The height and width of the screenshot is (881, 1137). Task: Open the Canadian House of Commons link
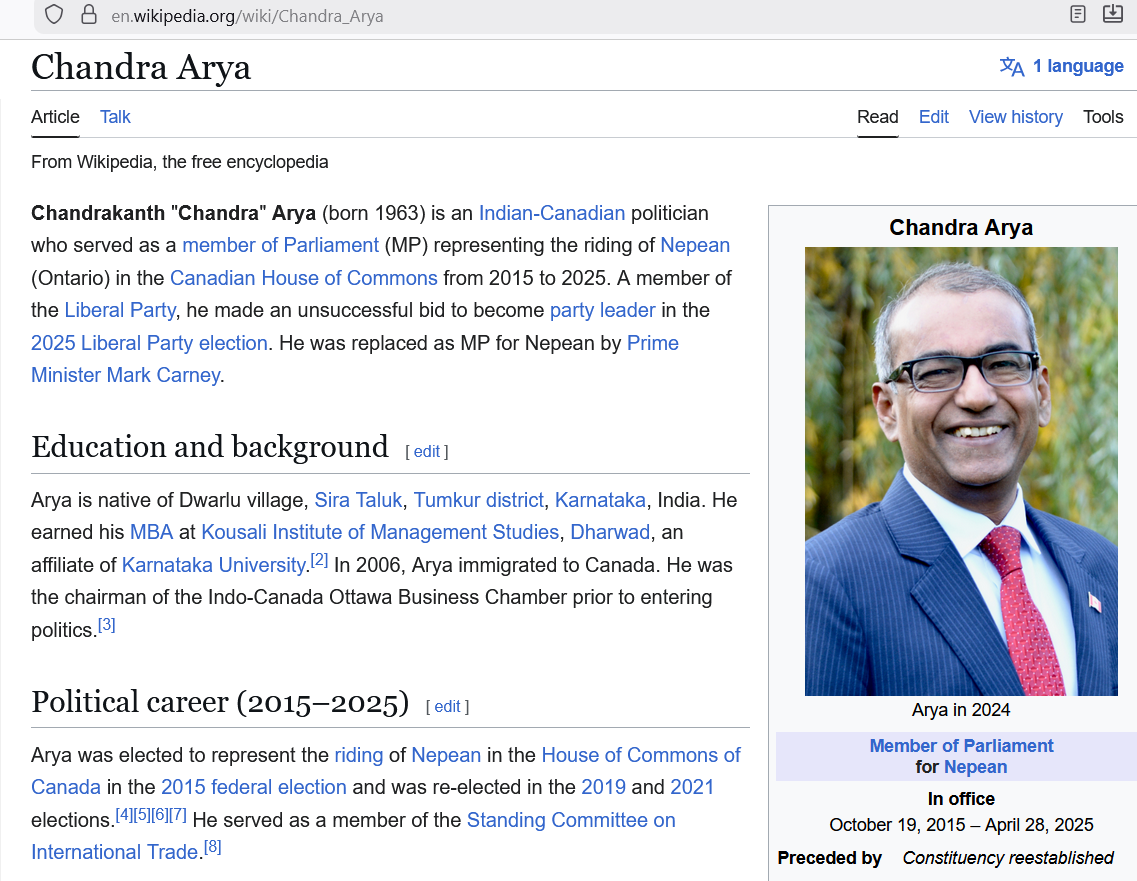304,278
